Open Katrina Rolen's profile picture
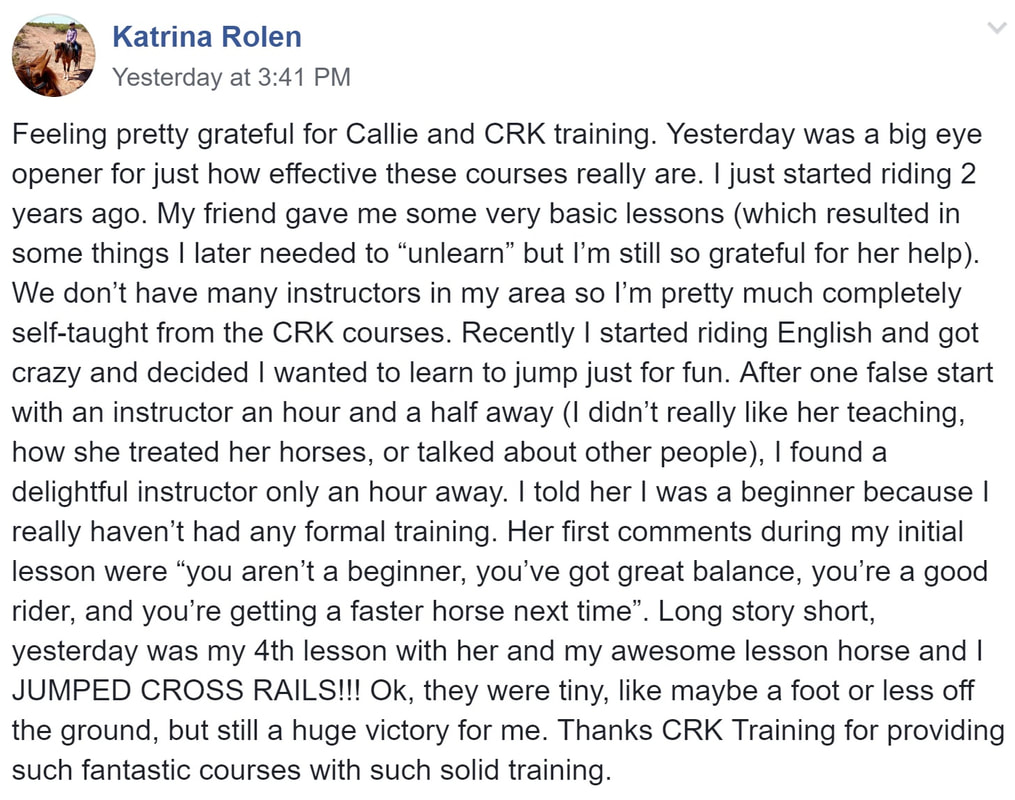Screen dimensions: 1015x800 (x=54, y=55)
